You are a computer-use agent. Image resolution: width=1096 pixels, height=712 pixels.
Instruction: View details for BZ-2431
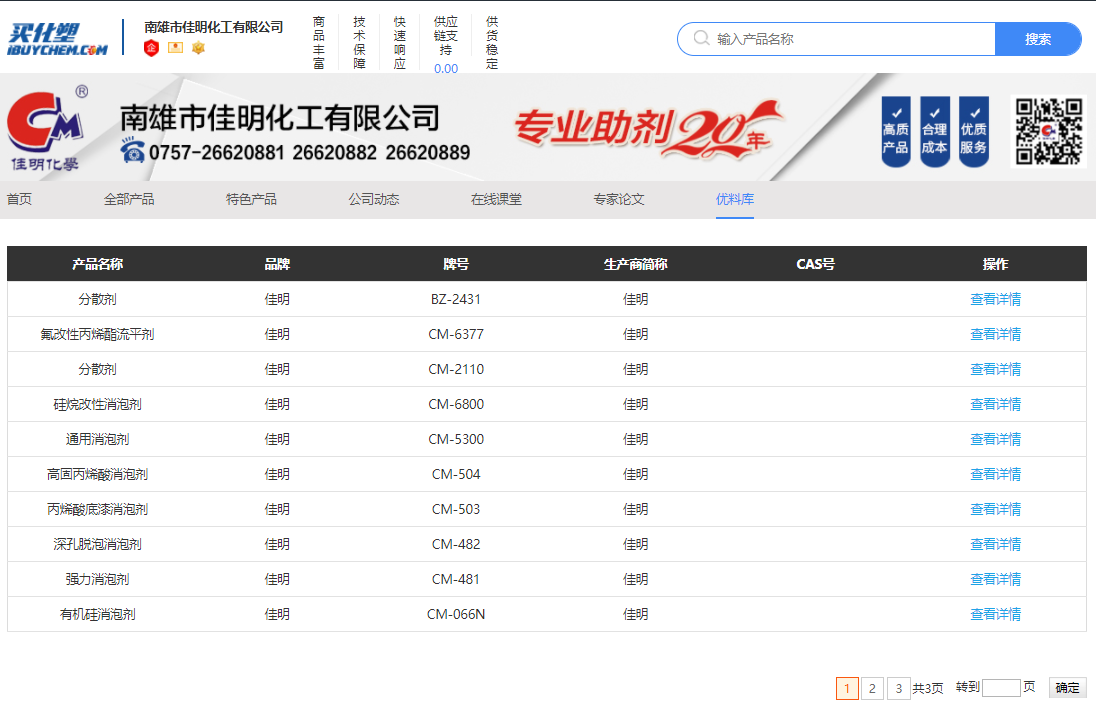pos(995,300)
